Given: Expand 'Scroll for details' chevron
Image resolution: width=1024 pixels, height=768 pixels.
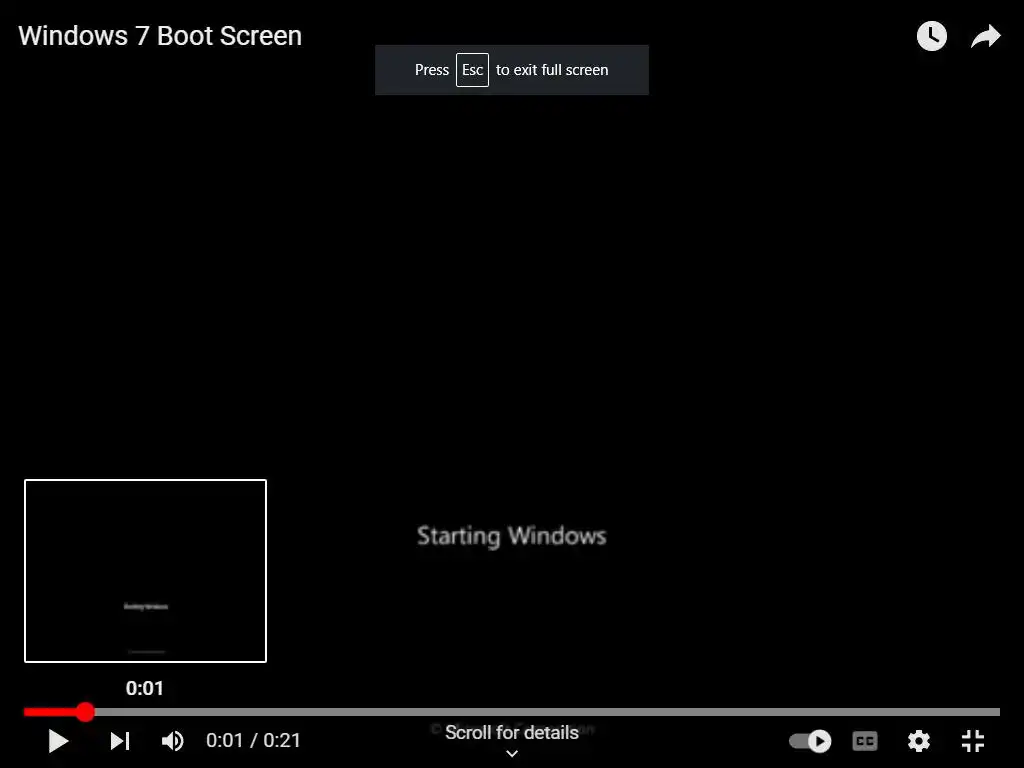Looking at the screenshot, I should coord(512,754).
